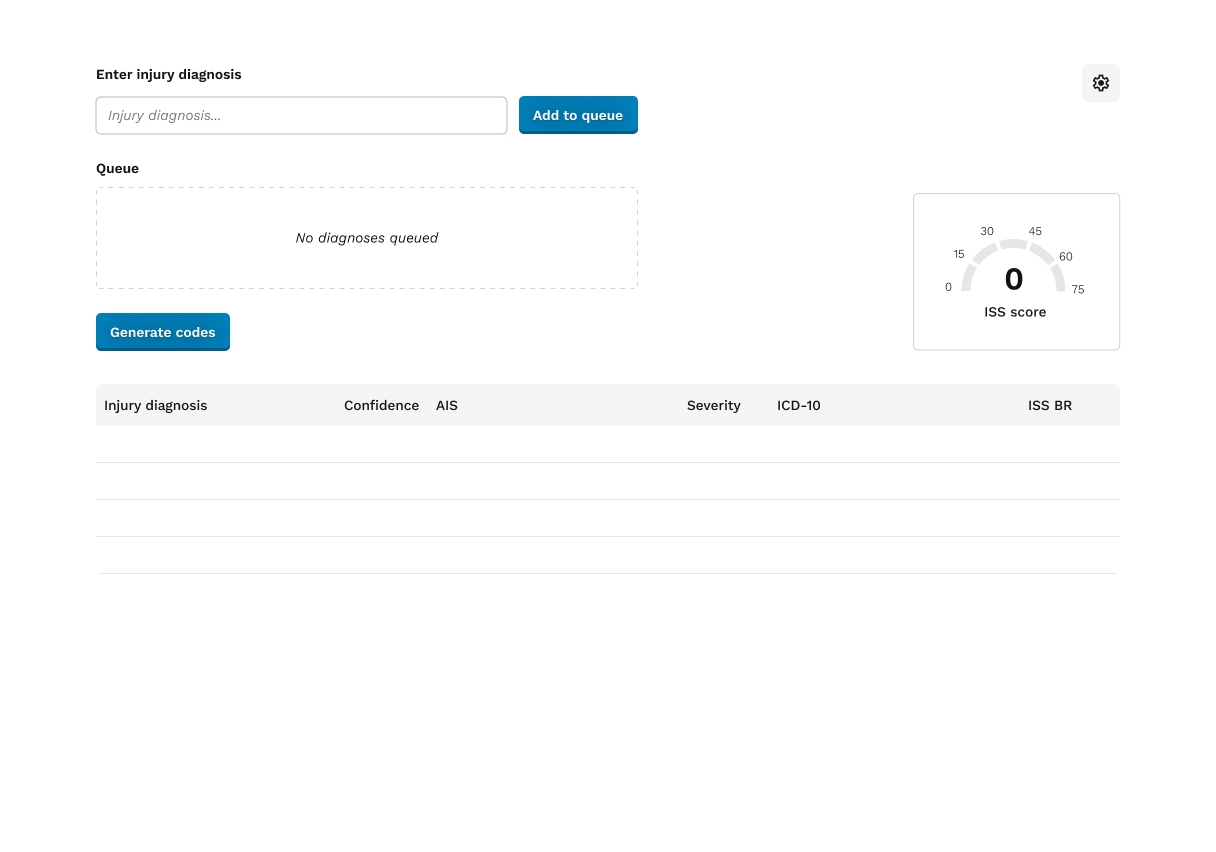Click the 30 mark on ISS gauge

[987, 231]
